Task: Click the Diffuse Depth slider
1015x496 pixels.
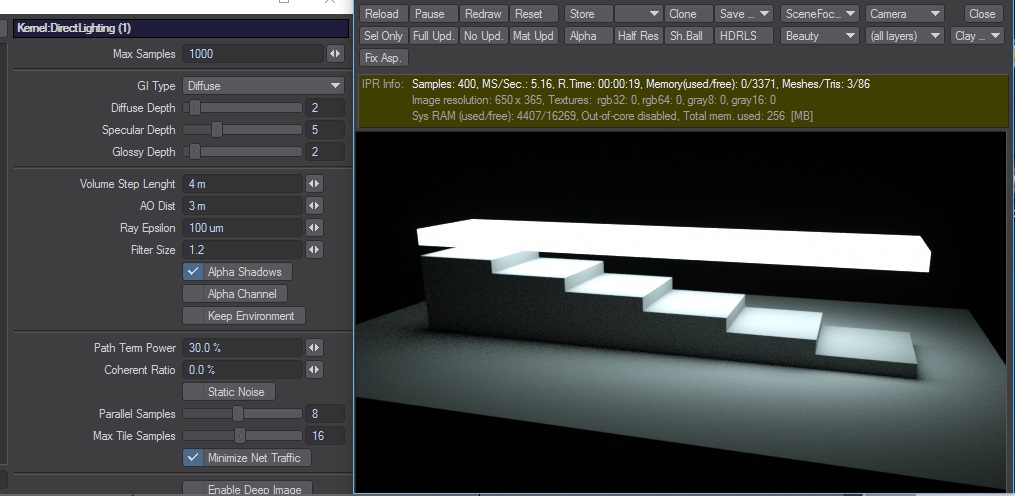Action: [243, 107]
